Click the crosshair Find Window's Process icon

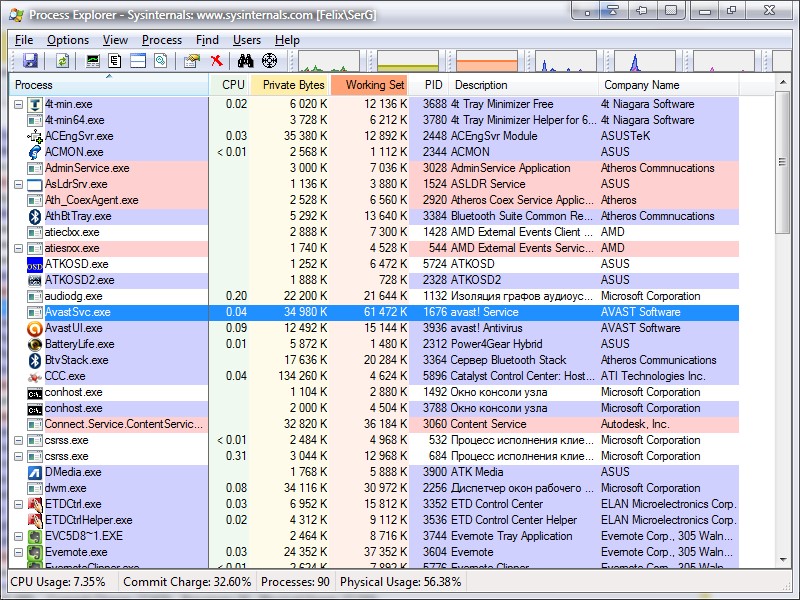coord(269,61)
